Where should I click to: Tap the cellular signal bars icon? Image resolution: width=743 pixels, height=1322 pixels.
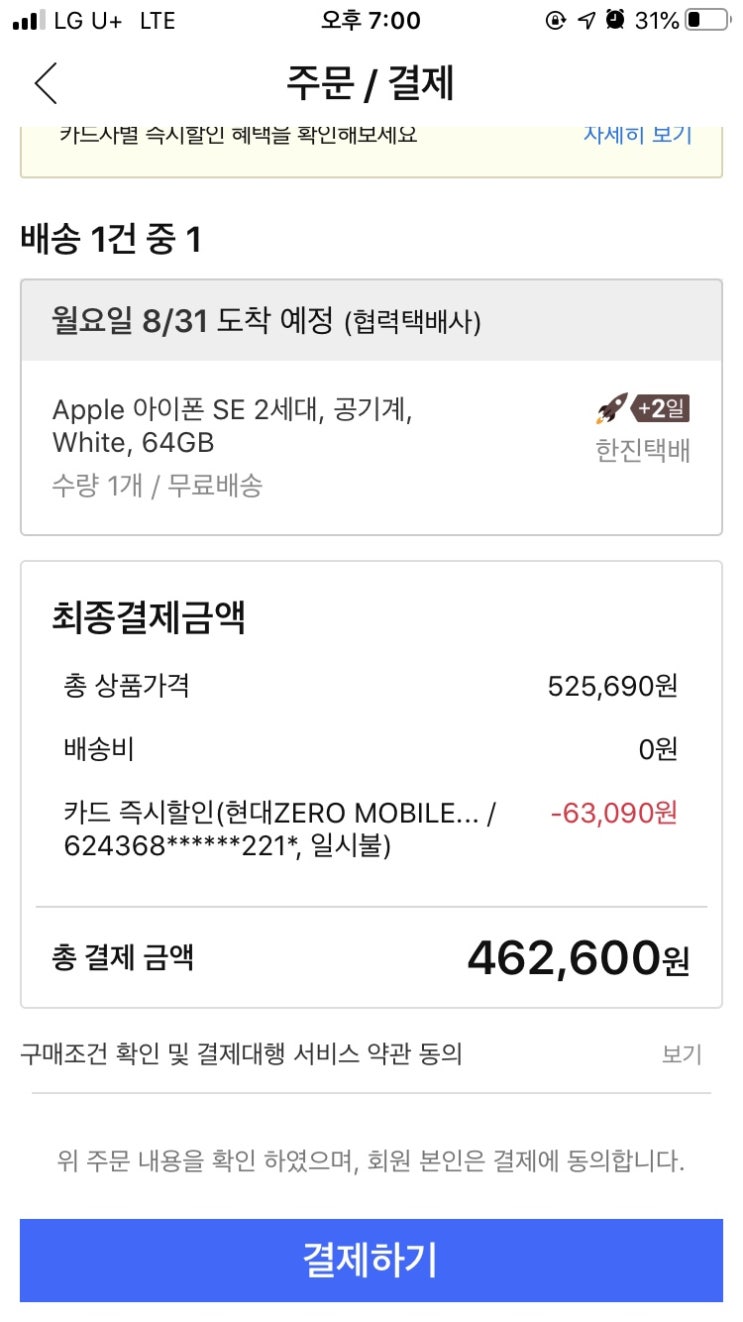[30, 21]
